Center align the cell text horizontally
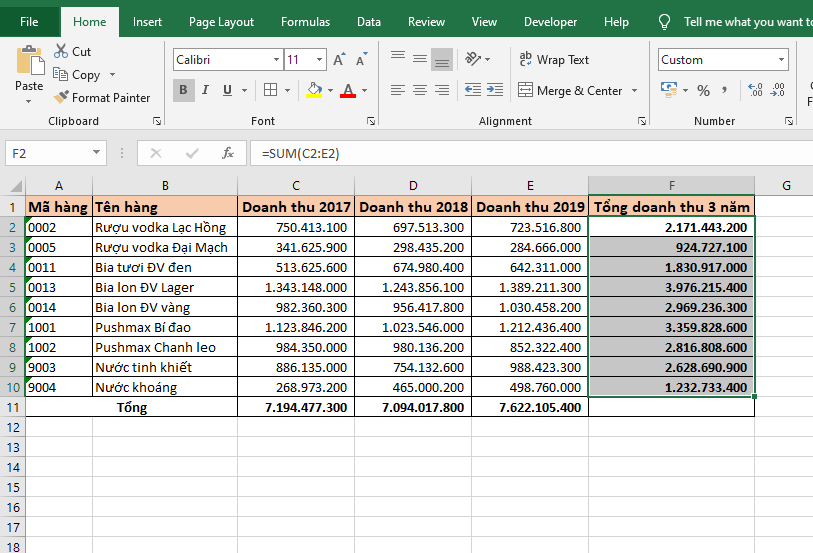 coord(419,91)
